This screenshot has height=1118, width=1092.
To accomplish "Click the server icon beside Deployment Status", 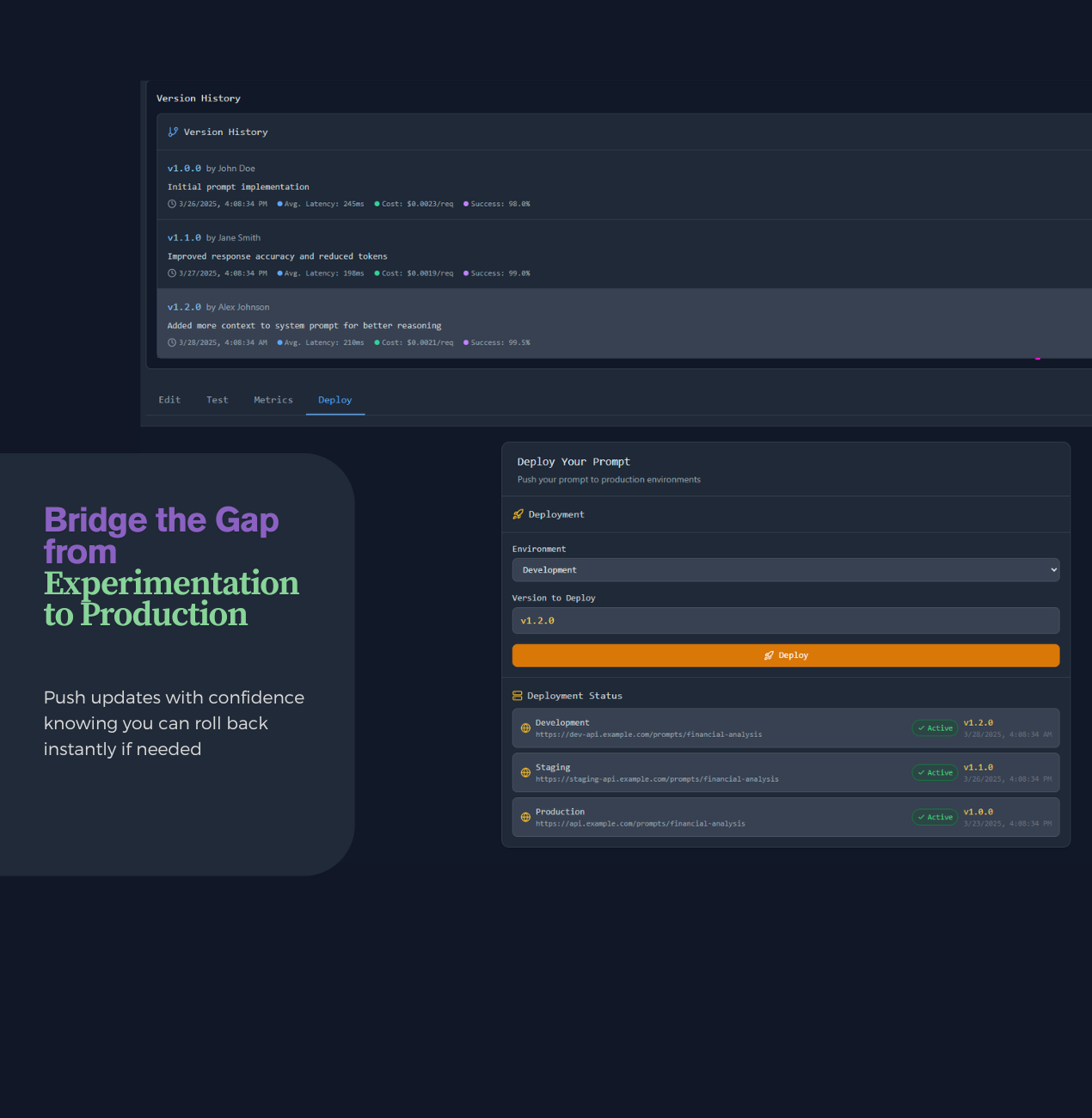I will click(x=518, y=696).
